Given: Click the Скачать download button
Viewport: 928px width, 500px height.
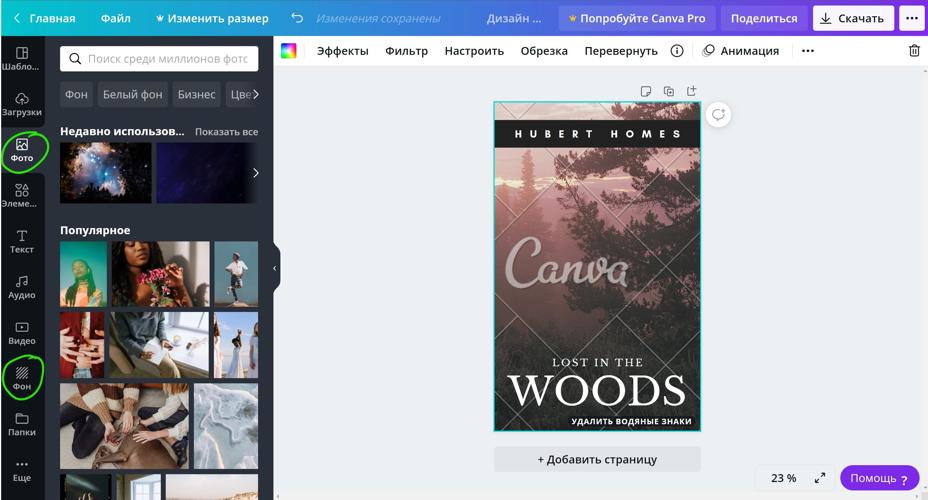Looking at the screenshot, I should [x=852, y=19].
